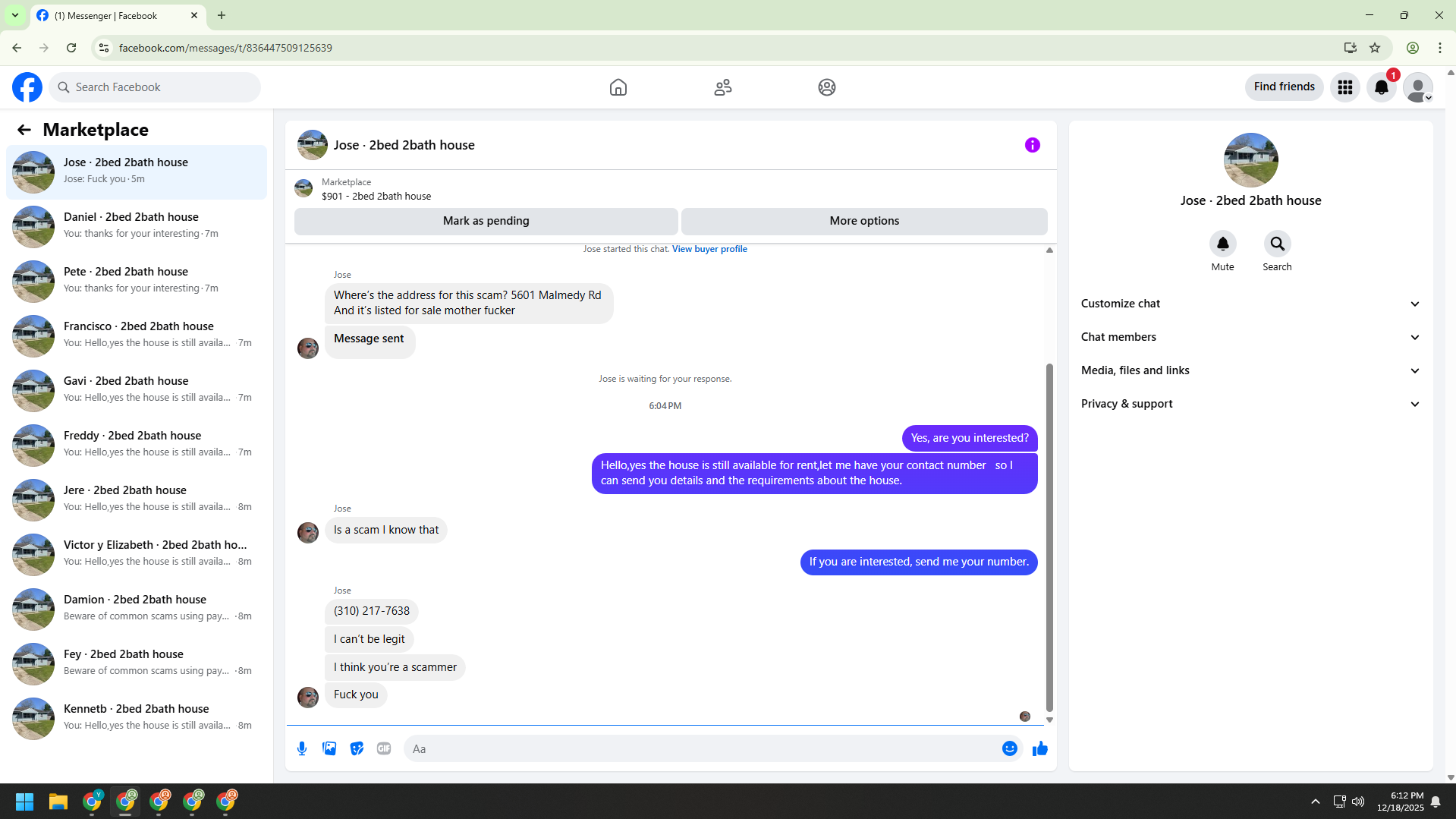Click Mark as pending button
Viewport: 1456px width, 819px height.
pos(486,221)
